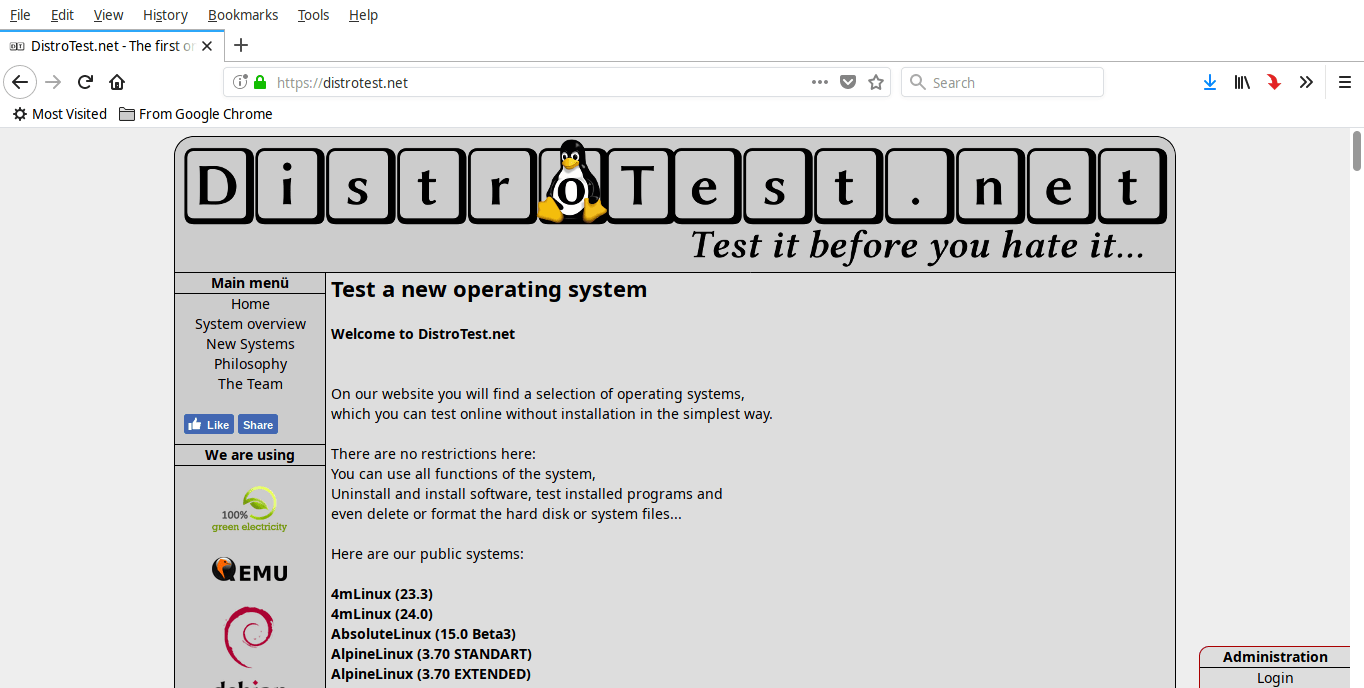
Task: Open the System overview link
Action: [250, 323]
